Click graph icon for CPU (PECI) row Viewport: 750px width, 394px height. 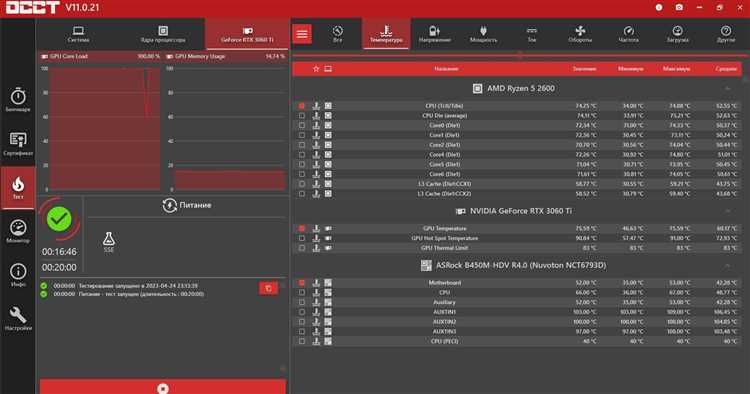[x=316, y=341]
